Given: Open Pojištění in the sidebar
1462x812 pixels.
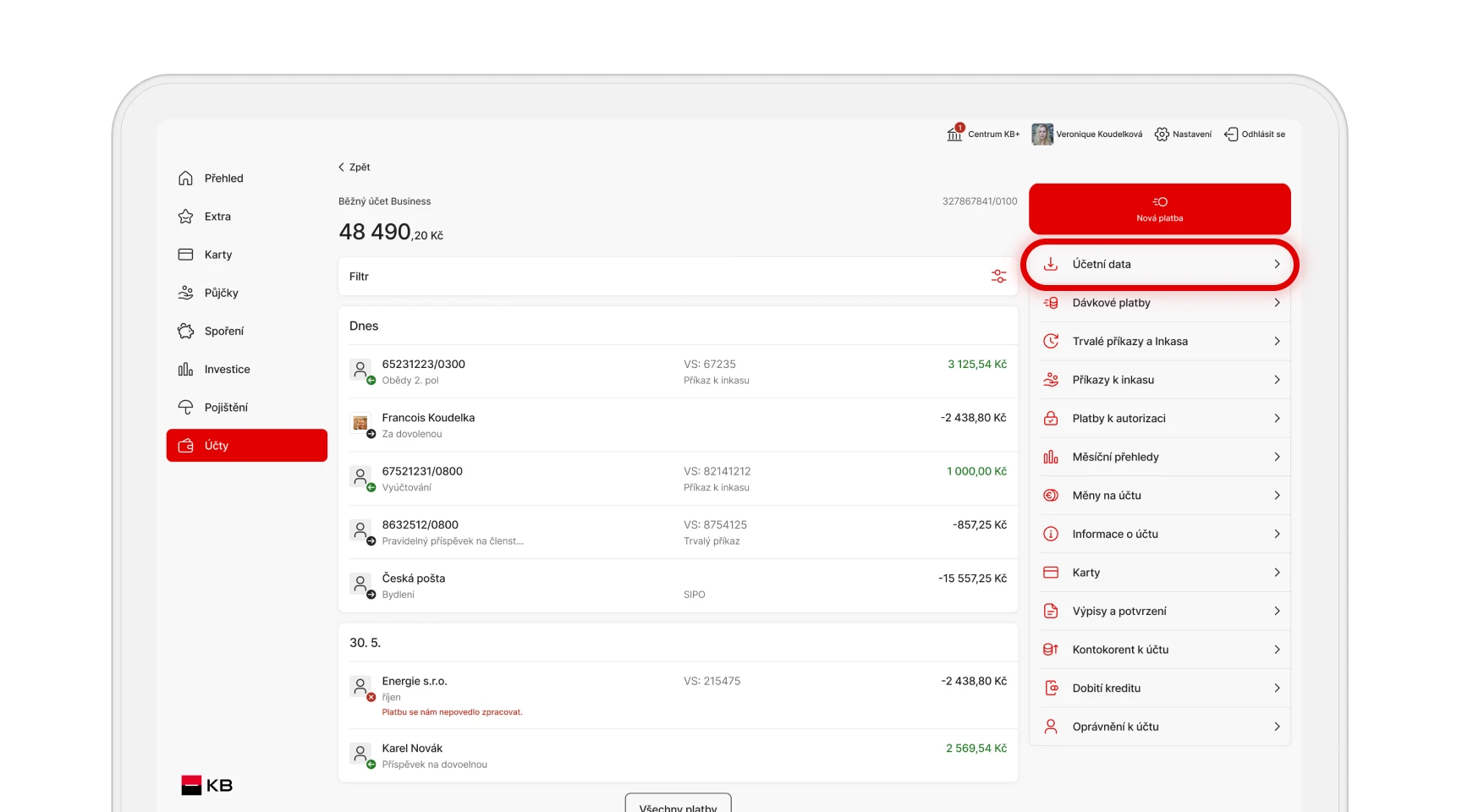Looking at the screenshot, I should 226,408.
